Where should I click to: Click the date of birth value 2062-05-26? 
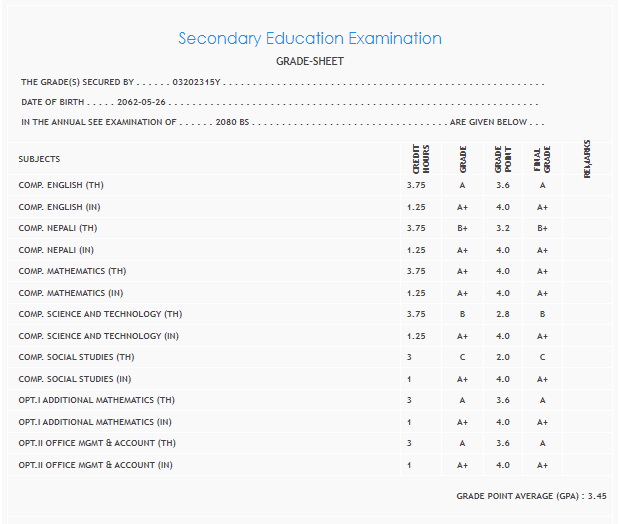click(141, 102)
